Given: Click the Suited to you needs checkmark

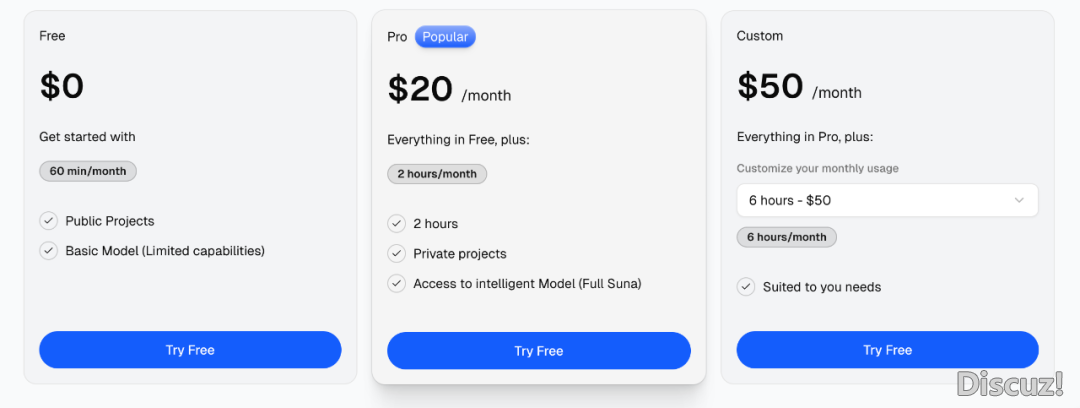Looking at the screenshot, I should pyautogui.click(x=745, y=287).
